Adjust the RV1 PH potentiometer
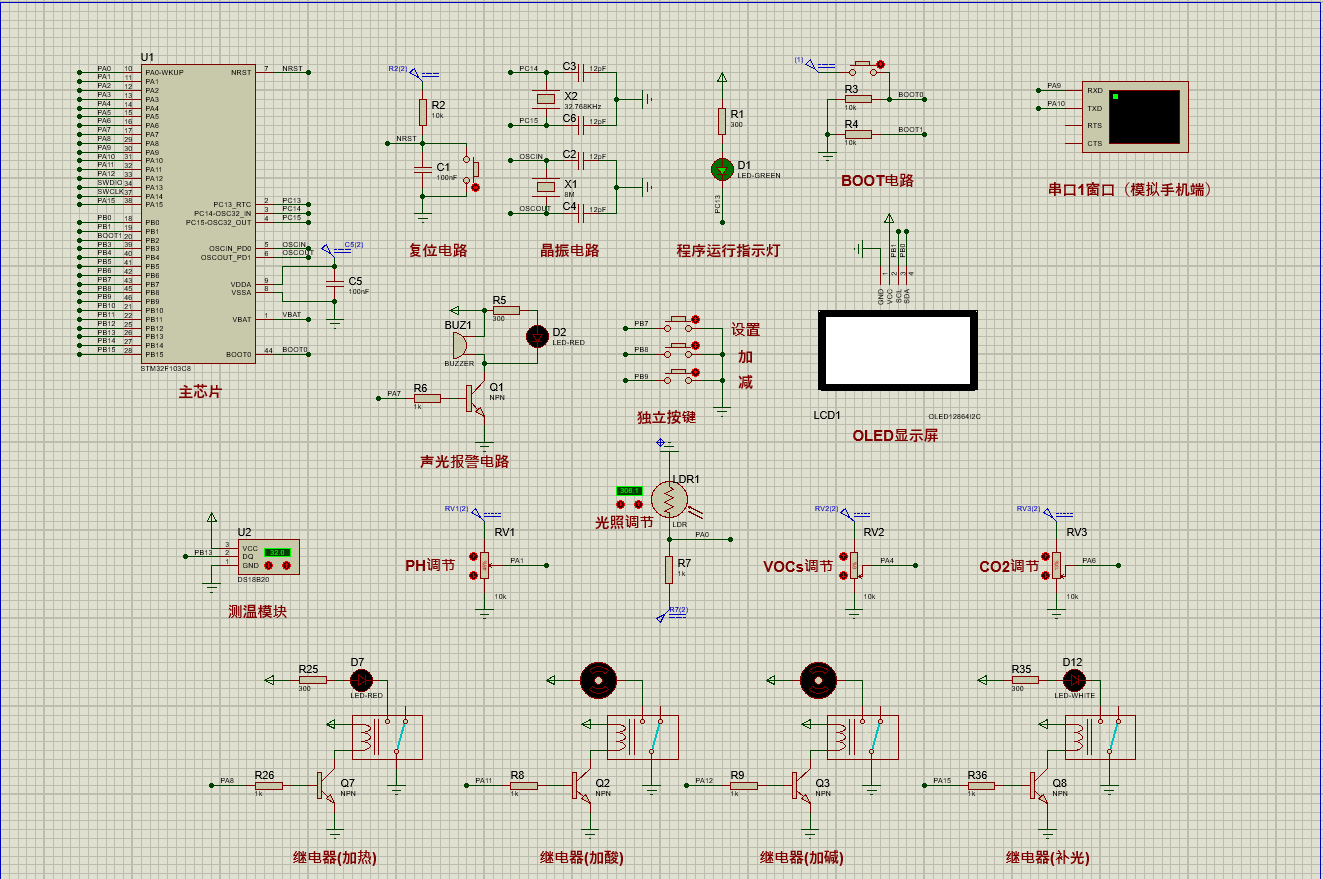 [x=484, y=566]
